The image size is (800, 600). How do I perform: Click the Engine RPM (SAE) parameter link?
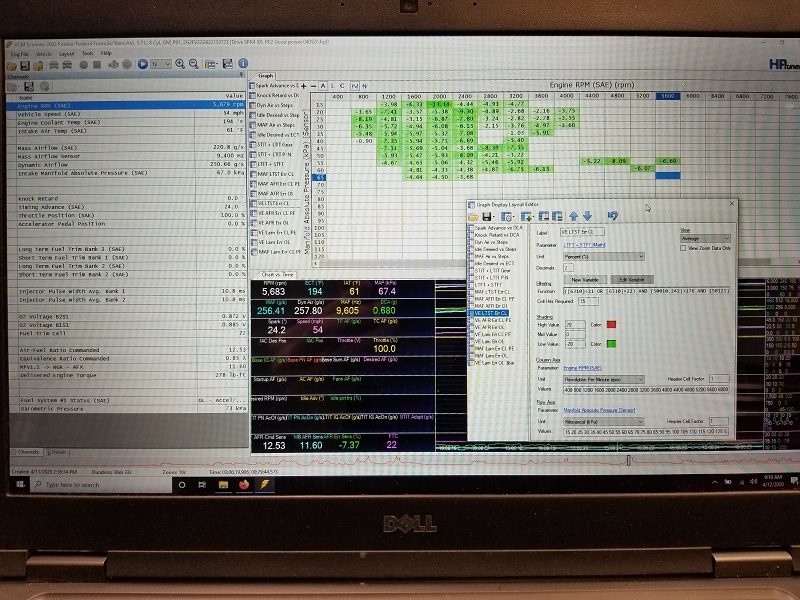click(x=582, y=368)
